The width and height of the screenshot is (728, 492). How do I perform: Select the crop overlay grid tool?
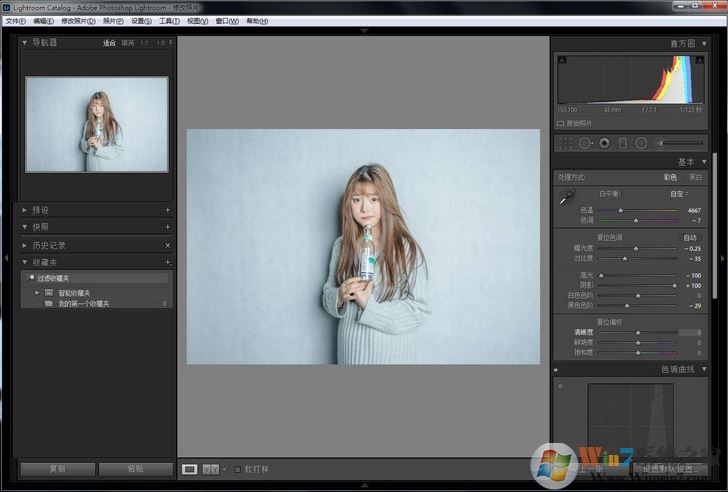click(x=566, y=143)
